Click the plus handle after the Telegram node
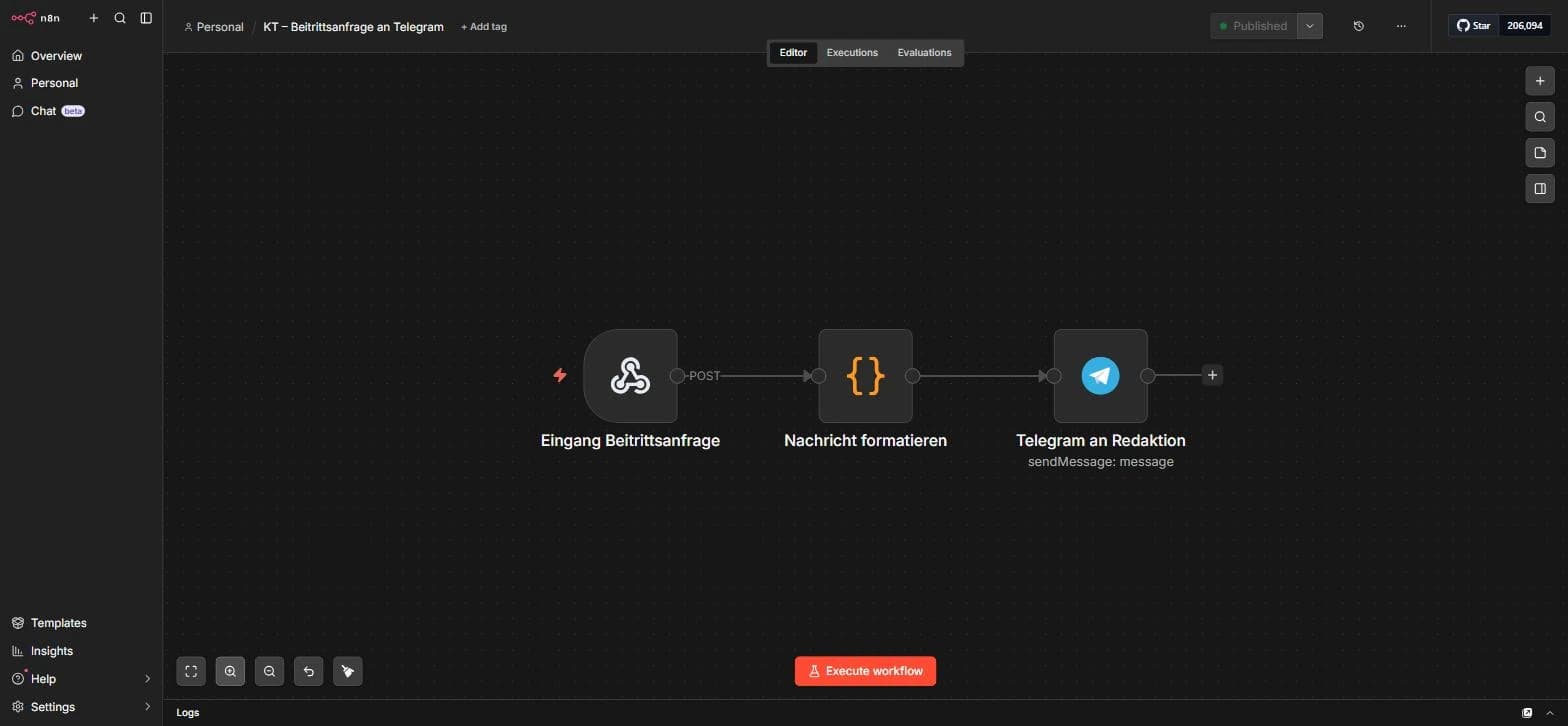The image size is (1568, 726). pyautogui.click(x=1212, y=375)
